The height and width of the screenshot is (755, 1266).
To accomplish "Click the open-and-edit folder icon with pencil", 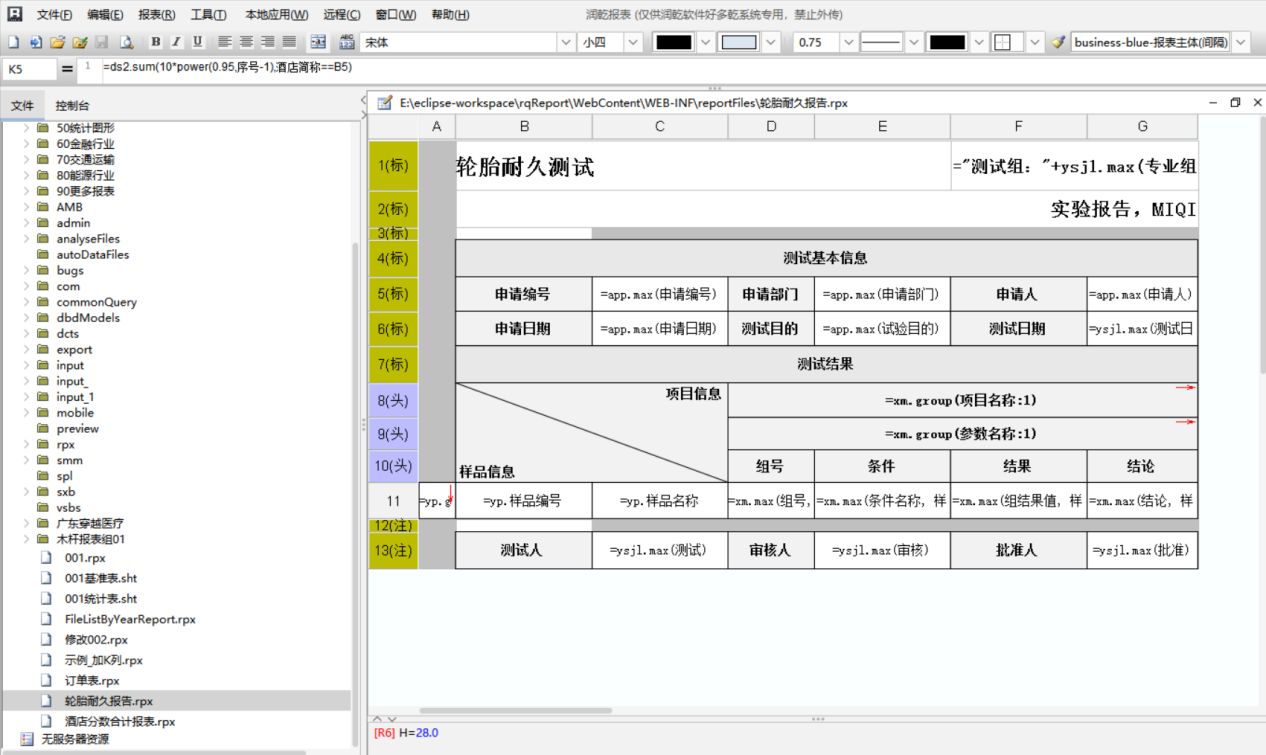I will (x=80, y=42).
